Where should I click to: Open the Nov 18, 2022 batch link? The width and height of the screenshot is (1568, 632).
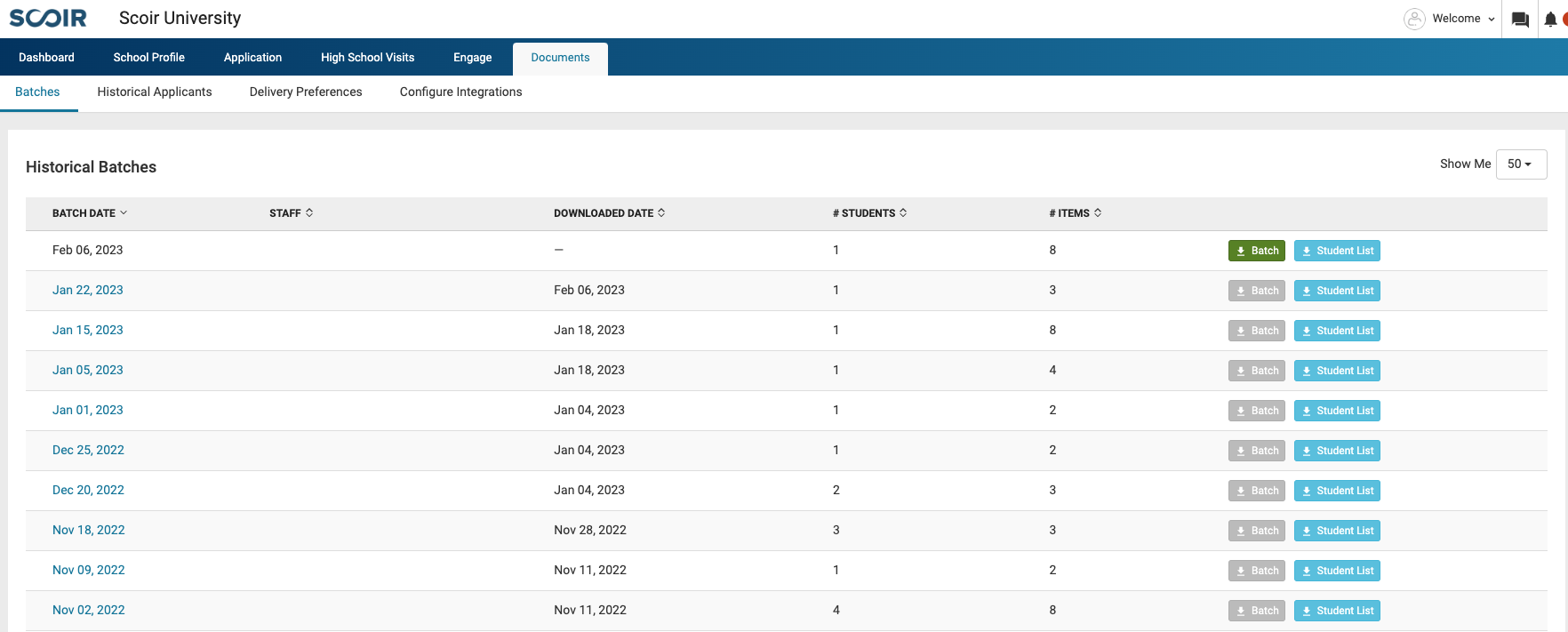89,530
